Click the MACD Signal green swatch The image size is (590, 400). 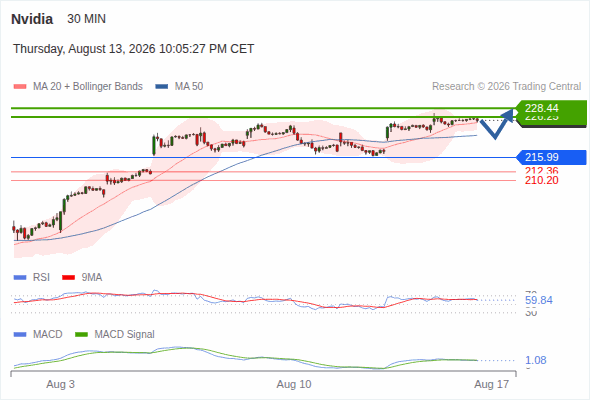tap(81, 335)
